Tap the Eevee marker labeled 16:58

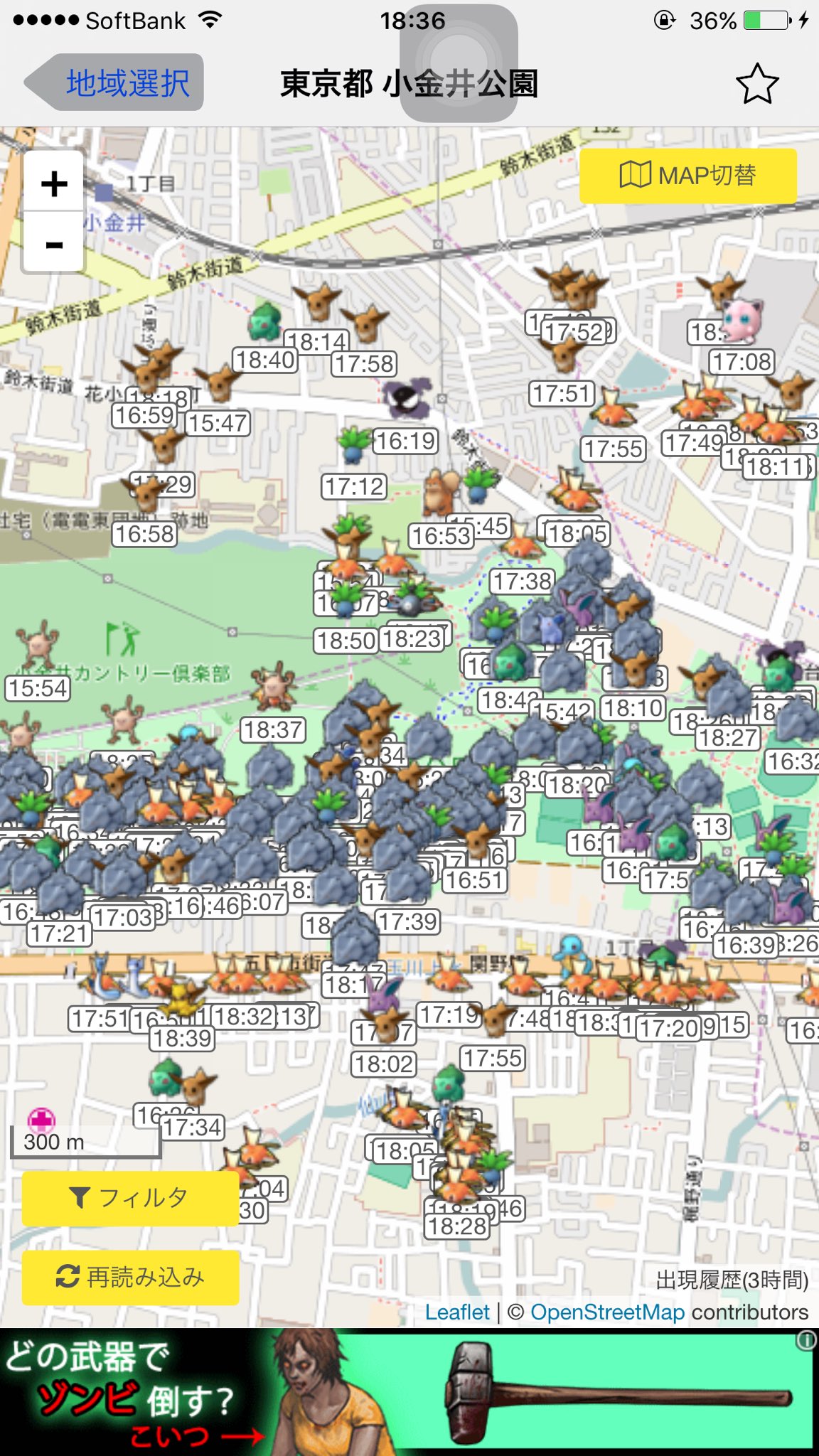pyautogui.click(x=146, y=493)
